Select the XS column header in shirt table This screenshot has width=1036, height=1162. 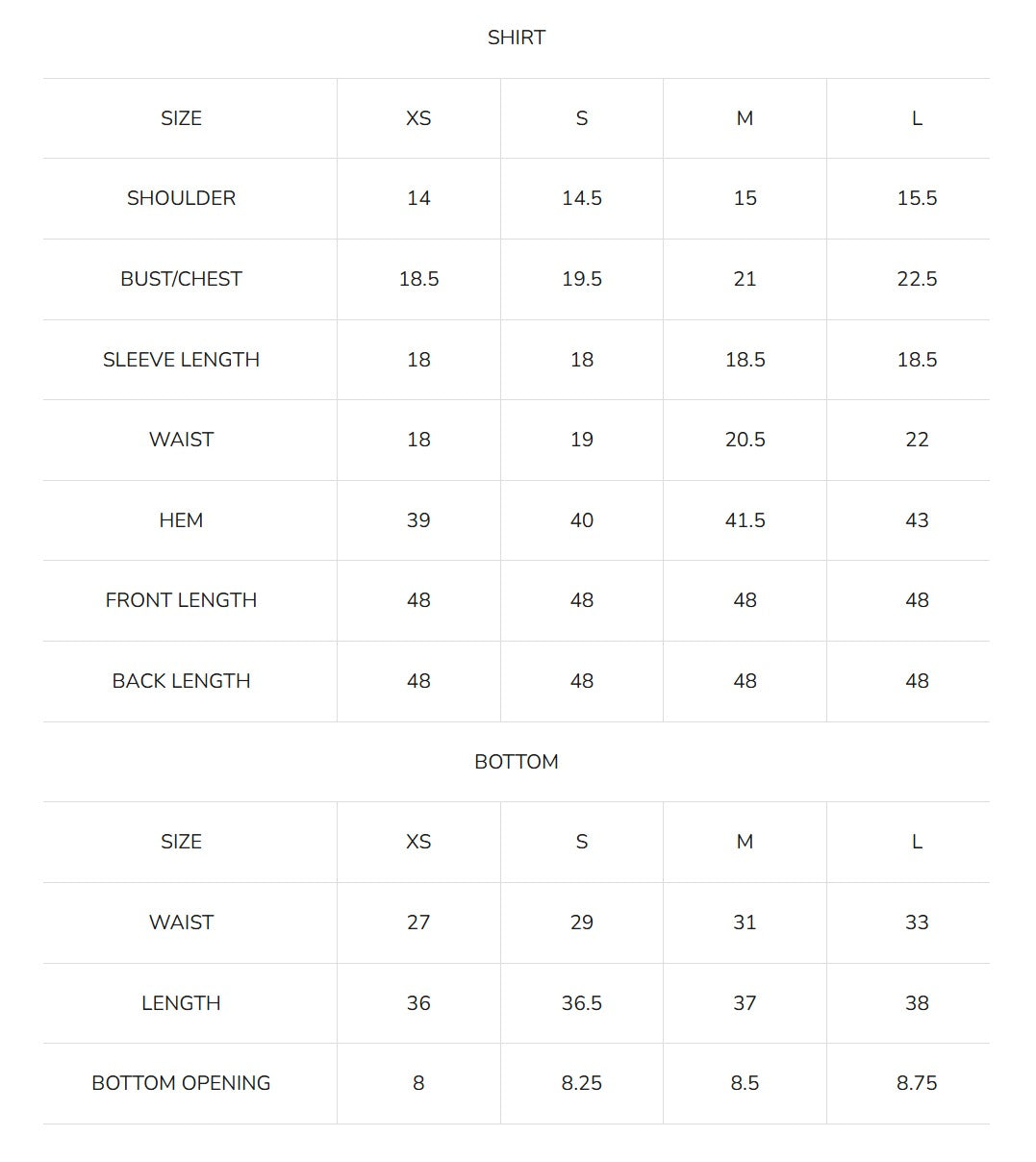(x=418, y=118)
